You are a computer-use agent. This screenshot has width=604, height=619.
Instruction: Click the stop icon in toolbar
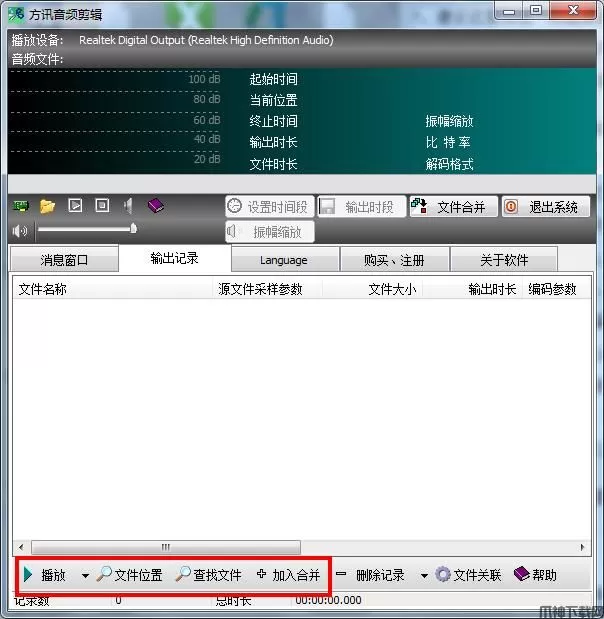pos(102,205)
